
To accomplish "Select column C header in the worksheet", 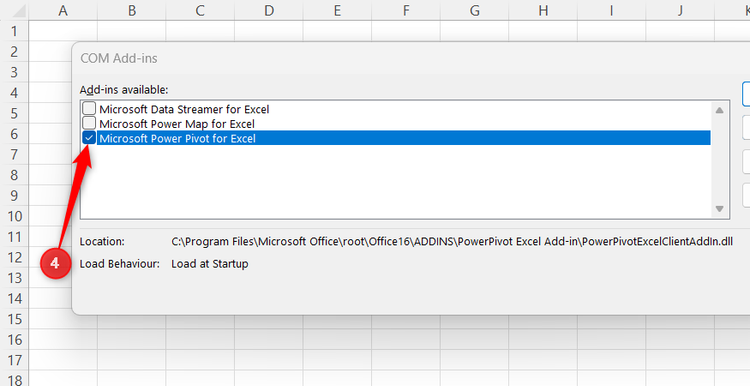I will [200, 10].
